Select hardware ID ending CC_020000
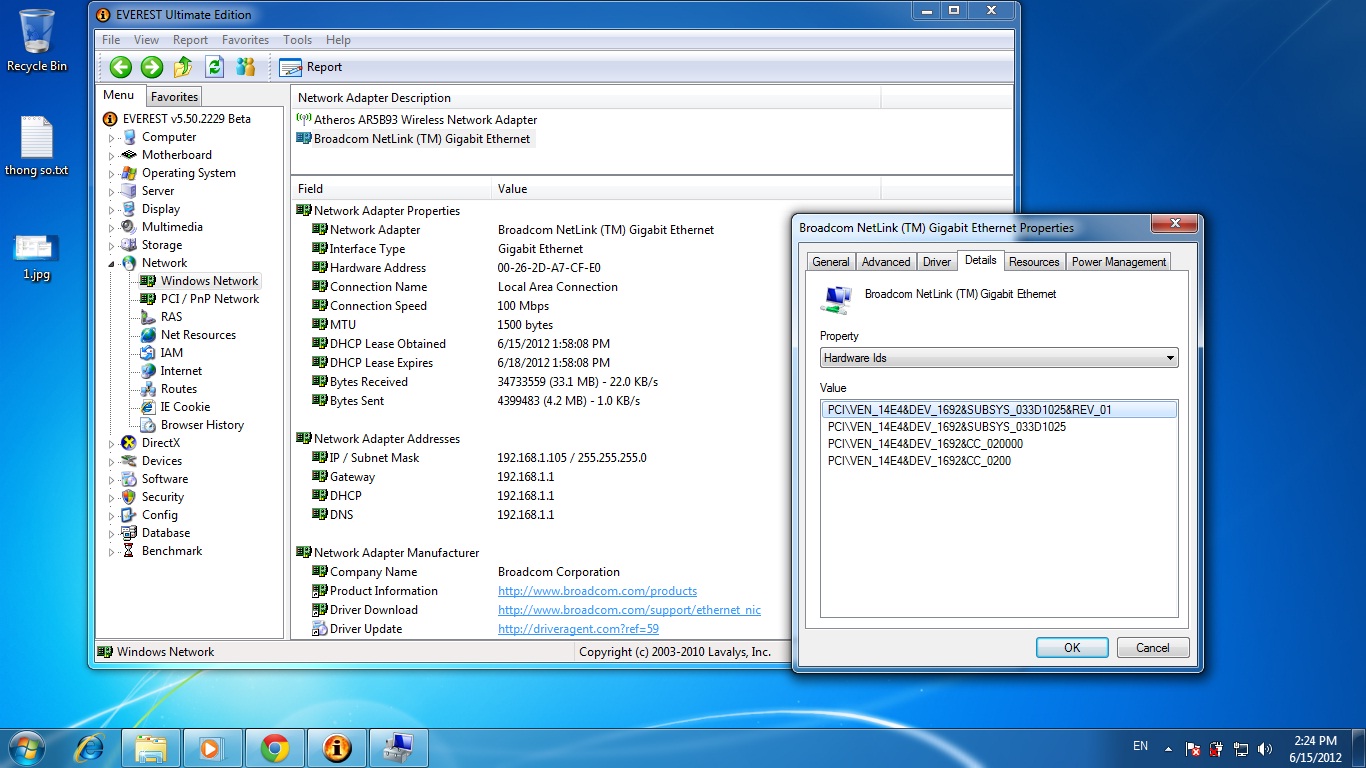This screenshot has height=768, width=1366. point(925,444)
